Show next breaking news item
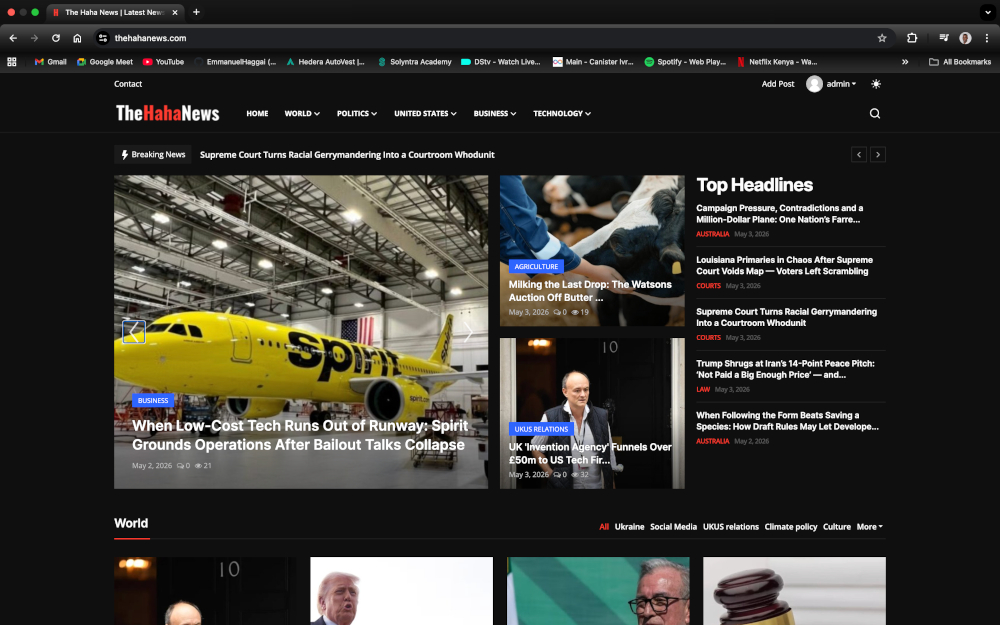This screenshot has height=625, width=1000. [878, 154]
